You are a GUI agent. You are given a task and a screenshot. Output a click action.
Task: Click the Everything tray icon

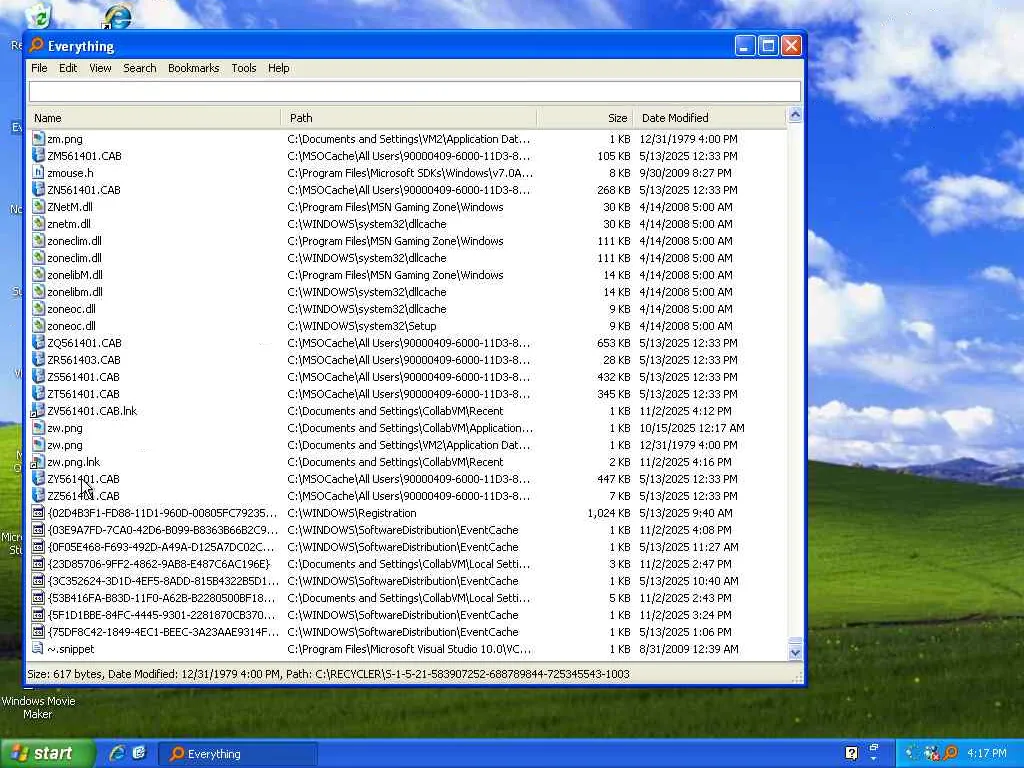pyautogui.click(x=952, y=753)
